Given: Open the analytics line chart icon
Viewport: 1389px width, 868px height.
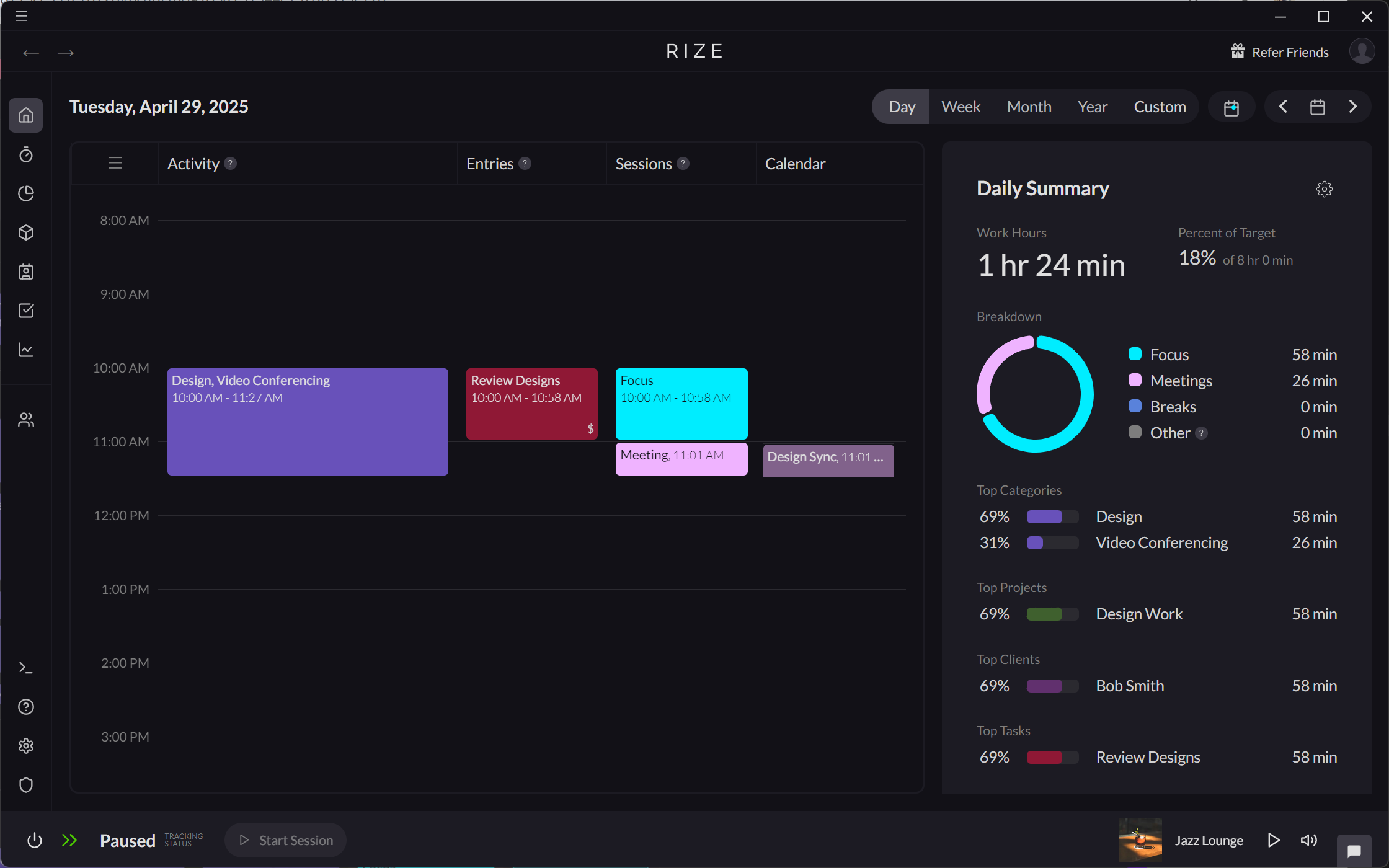Looking at the screenshot, I should click(x=26, y=350).
